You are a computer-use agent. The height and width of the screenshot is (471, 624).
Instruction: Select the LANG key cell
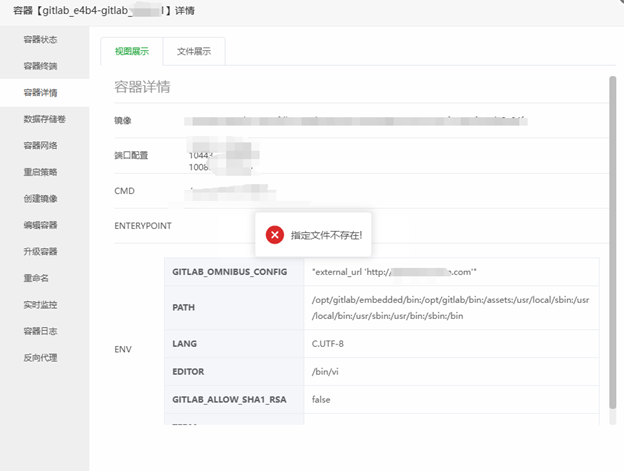(x=234, y=344)
